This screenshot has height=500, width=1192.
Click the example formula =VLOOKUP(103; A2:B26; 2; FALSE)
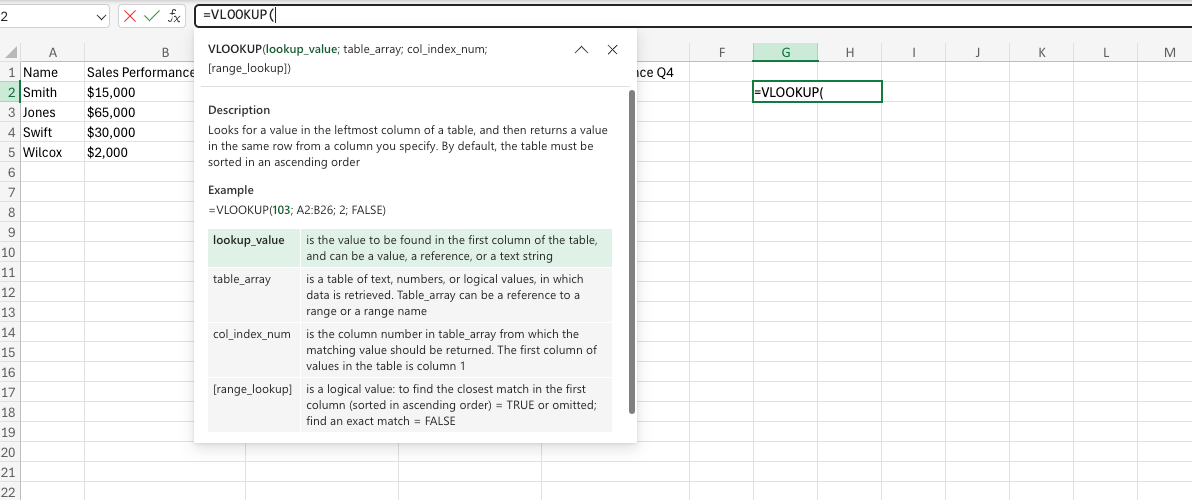(x=297, y=210)
